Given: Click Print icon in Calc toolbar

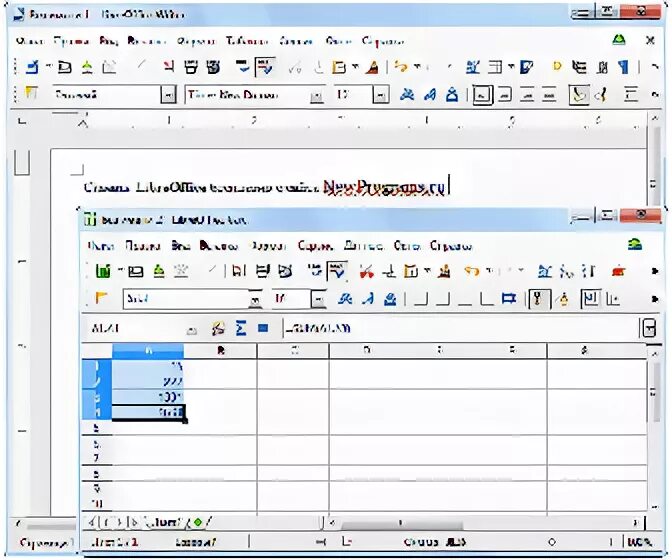Looking at the screenshot, I should (263, 271).
